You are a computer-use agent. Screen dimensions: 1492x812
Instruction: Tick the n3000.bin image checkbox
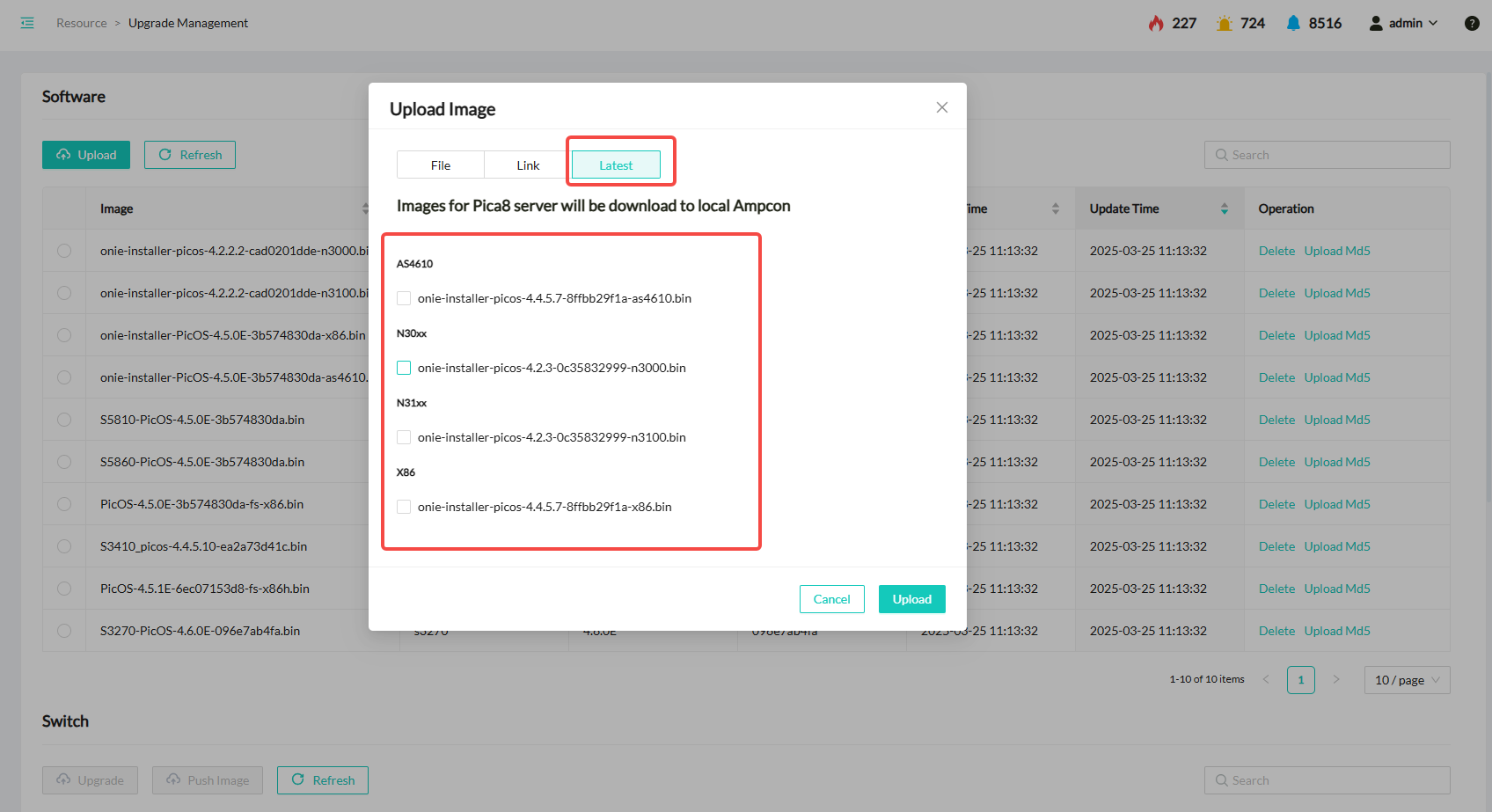(404, 368)
